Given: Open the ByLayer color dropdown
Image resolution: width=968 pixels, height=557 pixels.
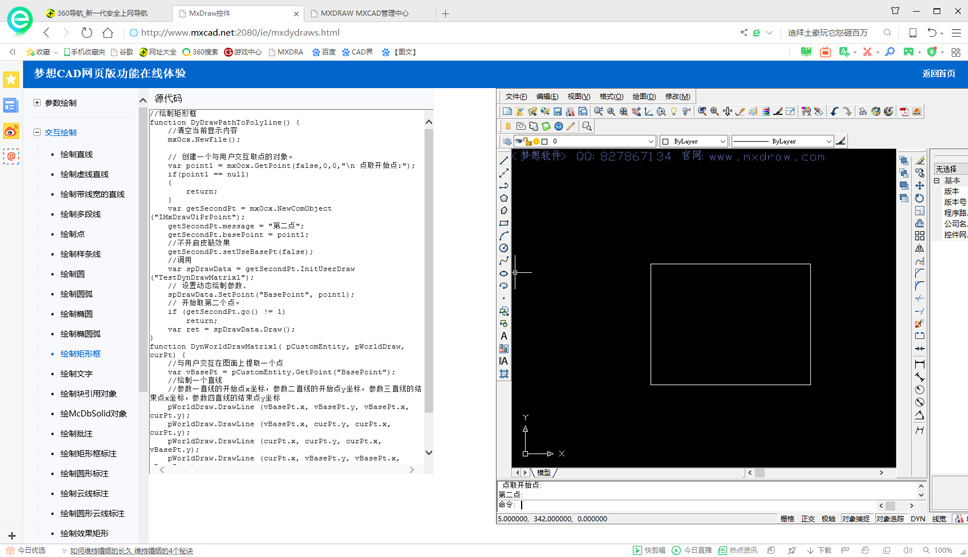Looking at the screenshot, I should coord(693,142).
